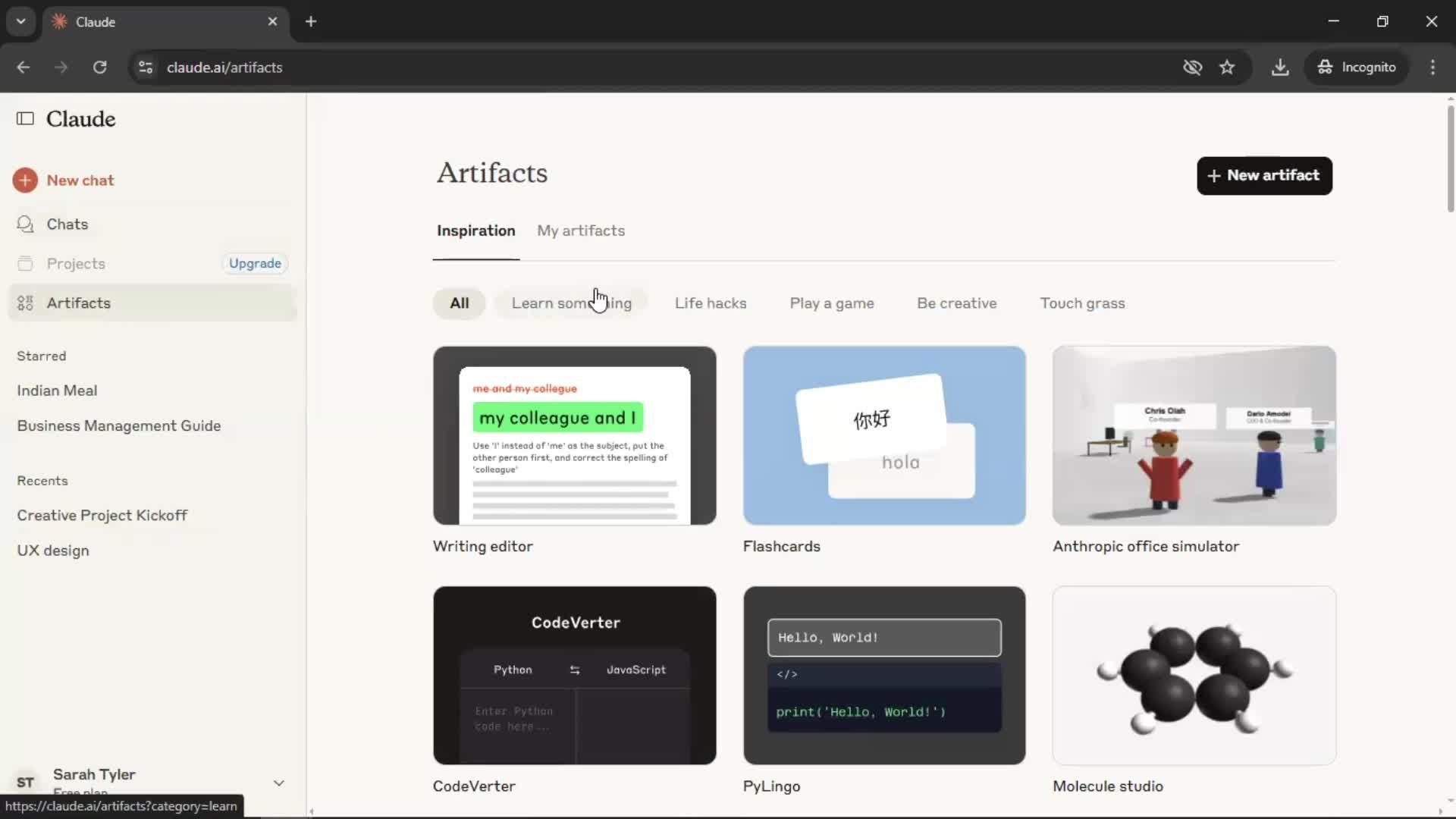
Task: Click the claude.ai/artifacts address bar
Action: 224,67
